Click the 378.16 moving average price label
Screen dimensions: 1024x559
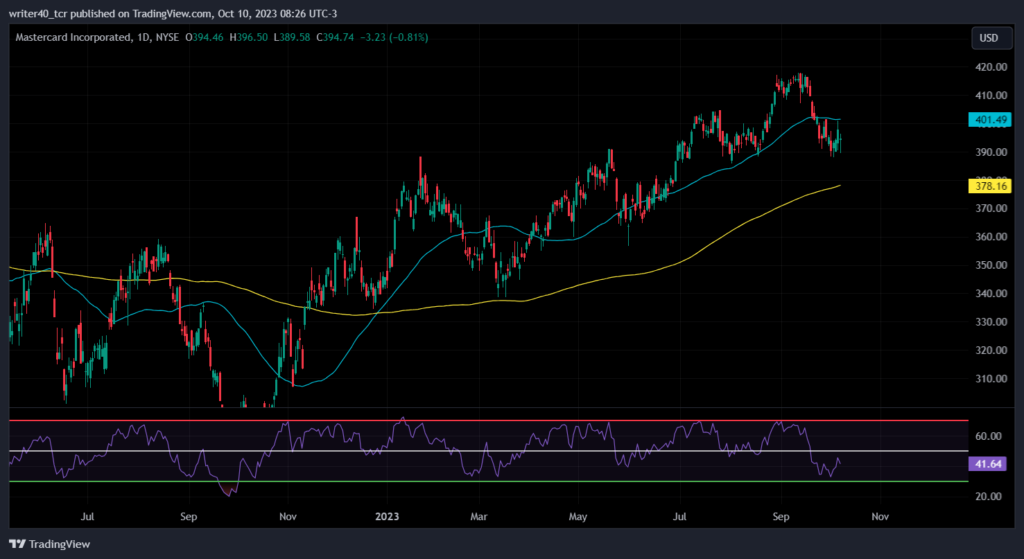tap(990, 186)
